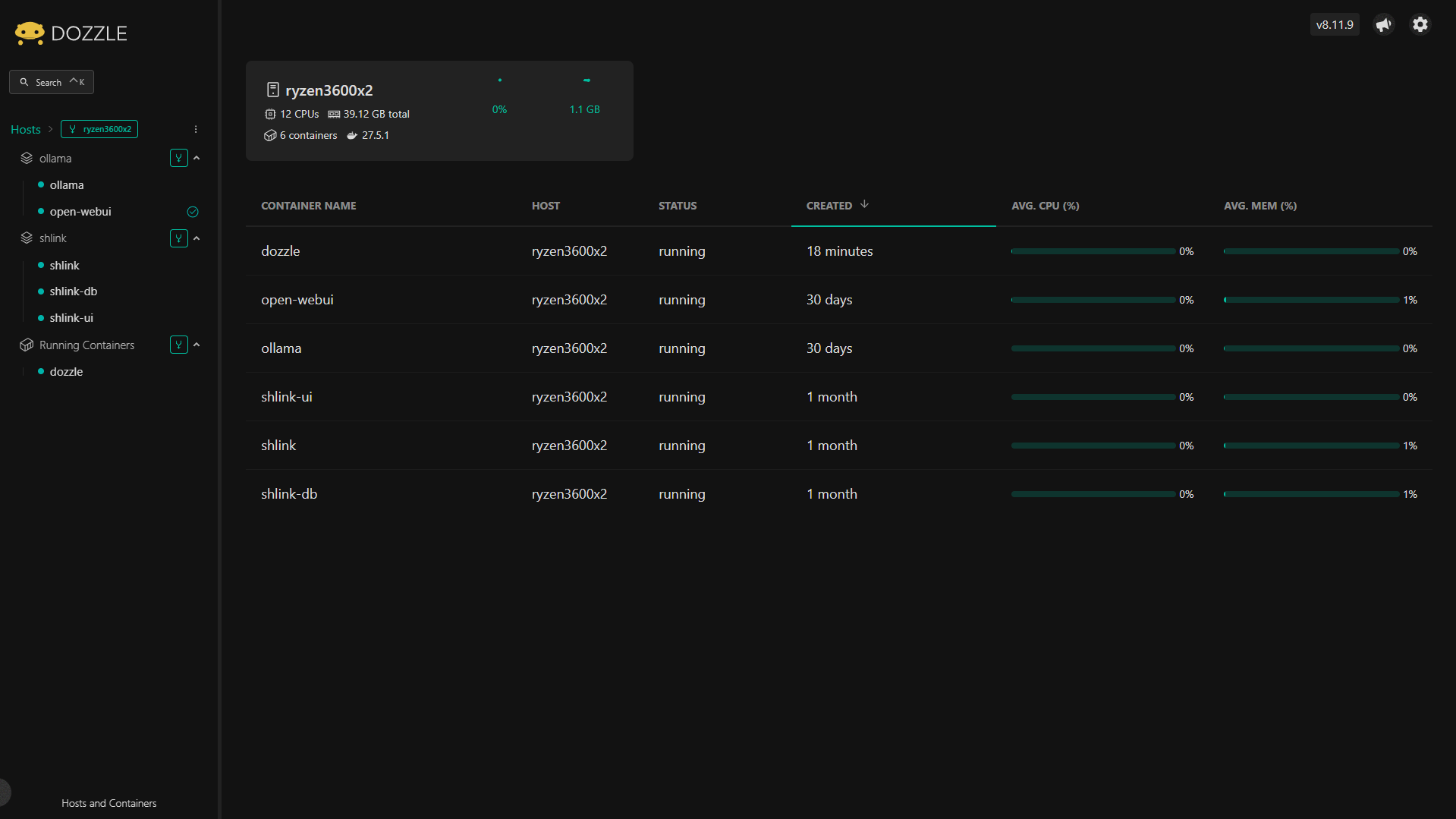Click the Dozzle logo icon
This screenshot has width=1456, height=819.
pyautogui.click(x=30, y=33)
